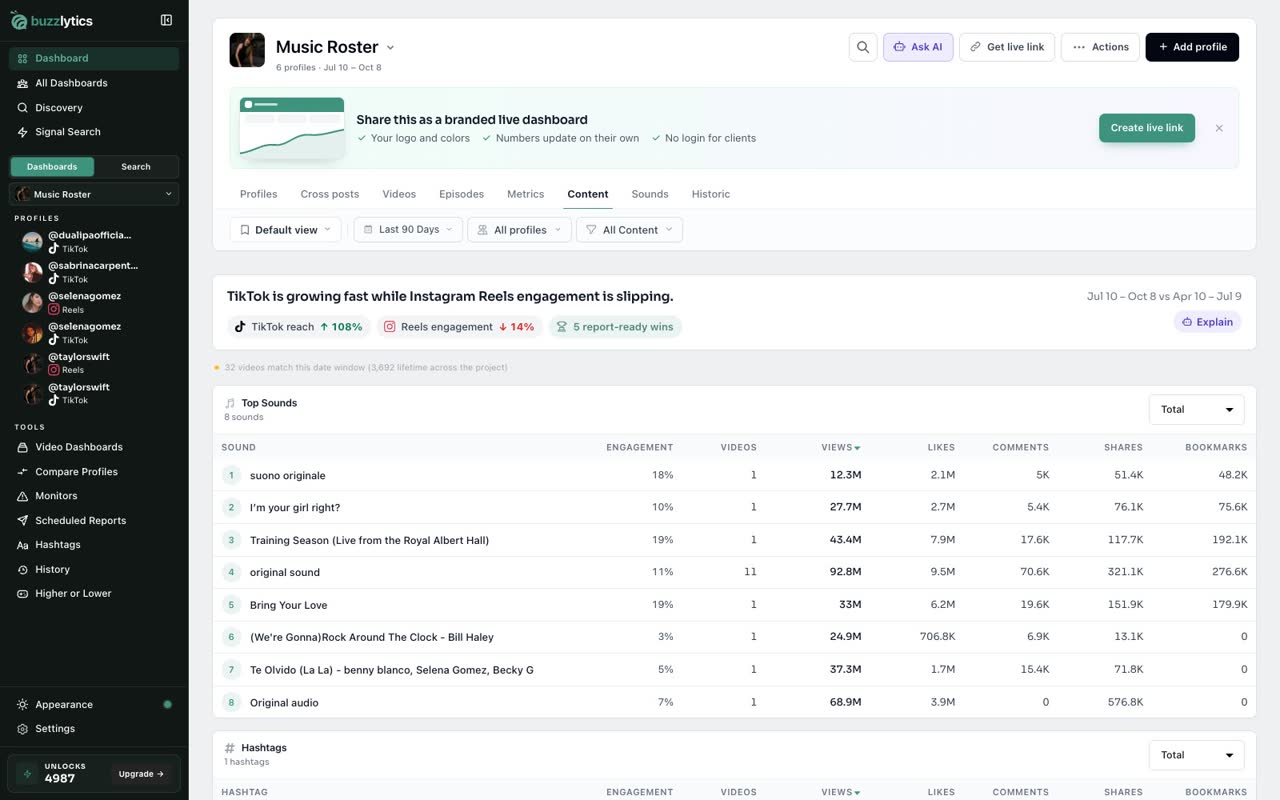The height and width of the screenshot is (800, 1280).
Task: Open the Last 90 Days date filter
Action: pyautogui.click(x=408, y=230)
